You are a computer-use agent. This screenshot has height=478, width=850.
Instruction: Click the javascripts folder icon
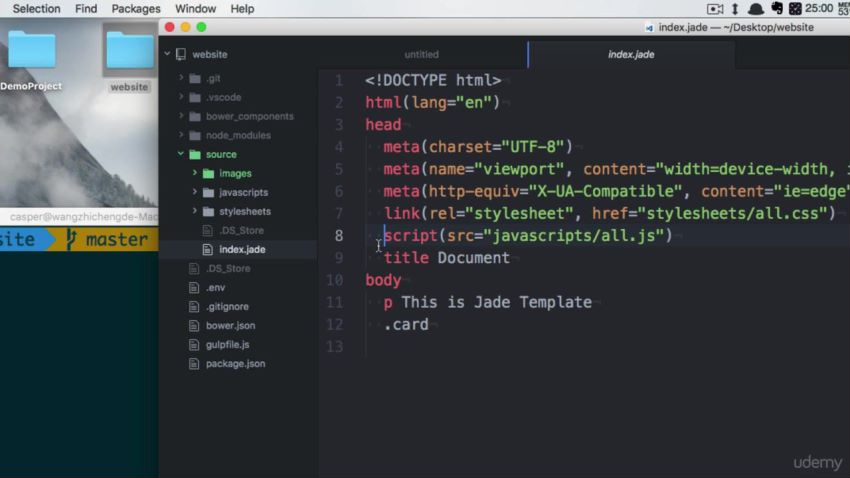[x=209, y=192]
